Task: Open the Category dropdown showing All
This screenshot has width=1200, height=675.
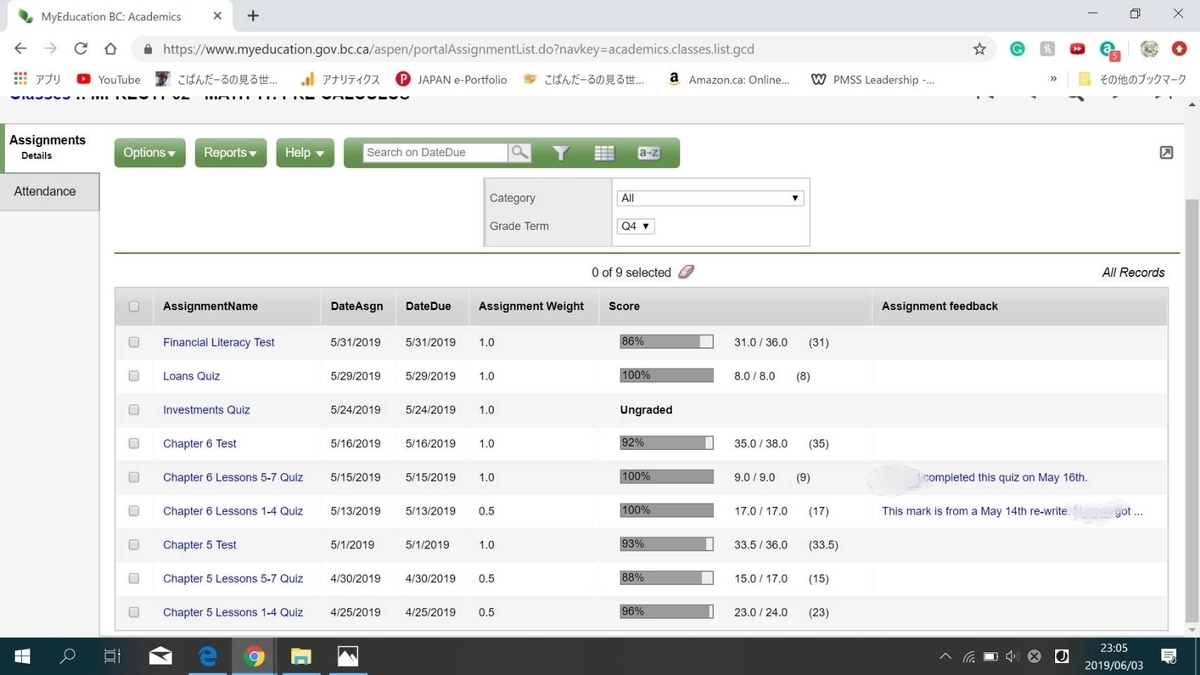Action: (710, 198)
